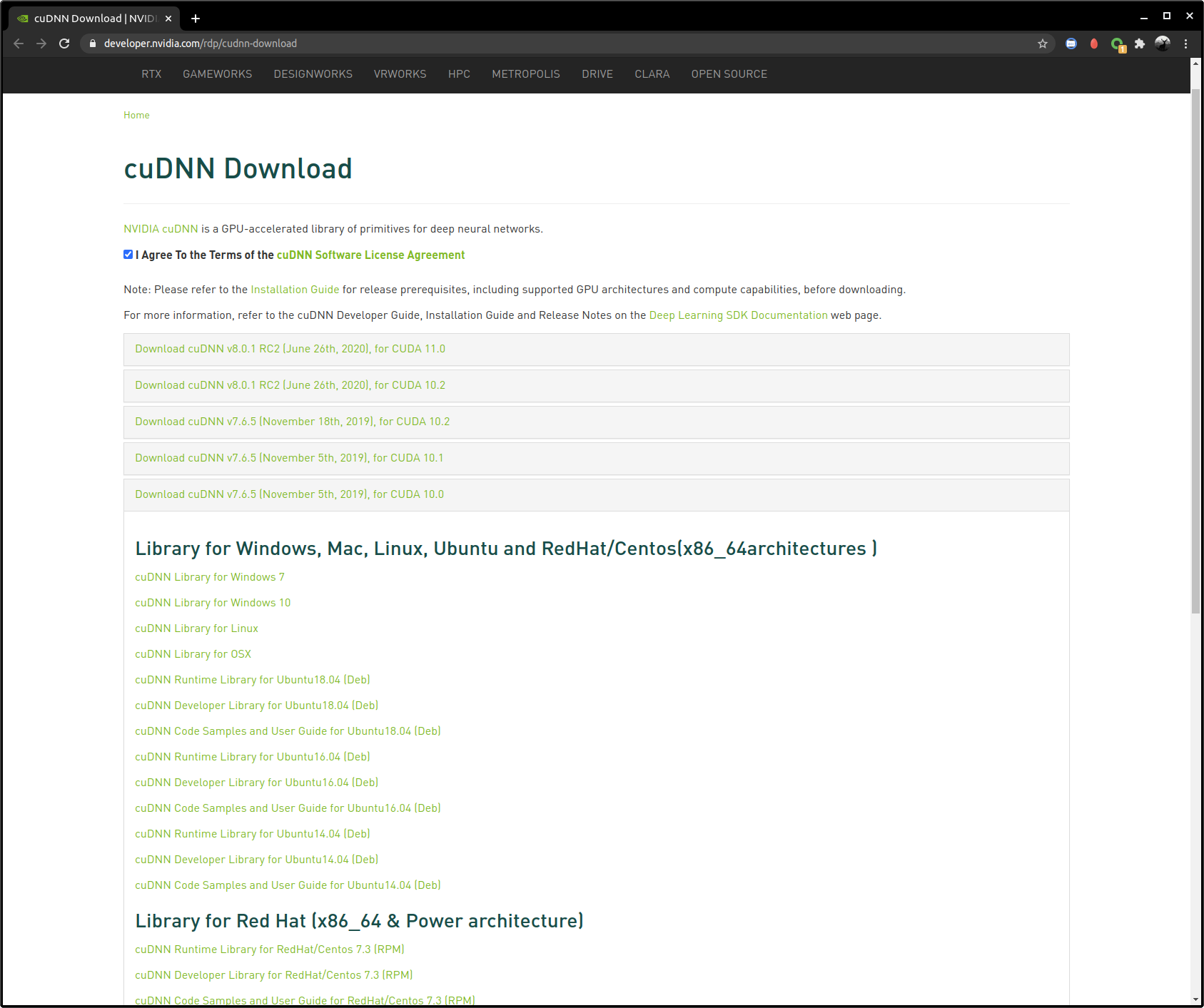The image size is (1204, 1008).
Task: Download cuDNN Developer Library for Ubuntu16.04
Action: (x=257, y=783)
